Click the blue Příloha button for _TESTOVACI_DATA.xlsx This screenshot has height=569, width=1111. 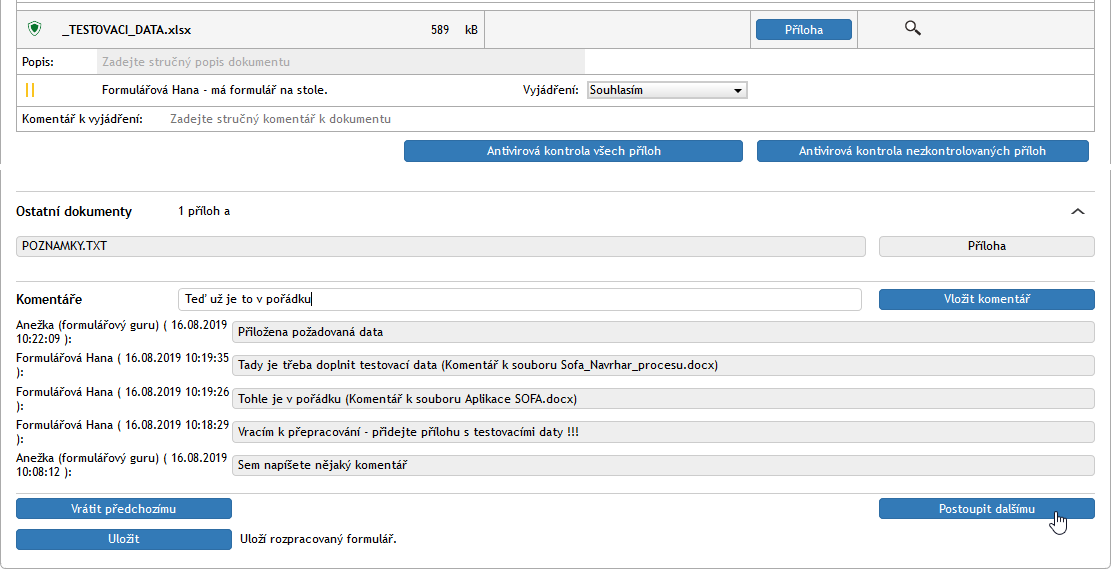(803, 30)
